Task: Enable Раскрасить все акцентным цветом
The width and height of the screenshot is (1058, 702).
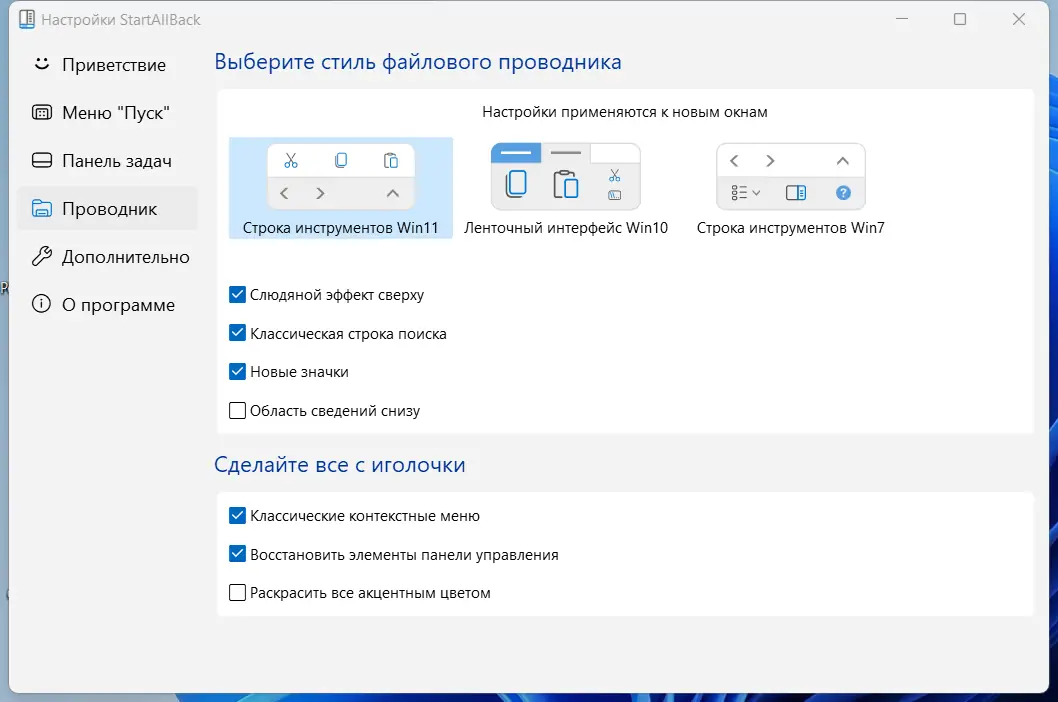Action: click(237, 592)
